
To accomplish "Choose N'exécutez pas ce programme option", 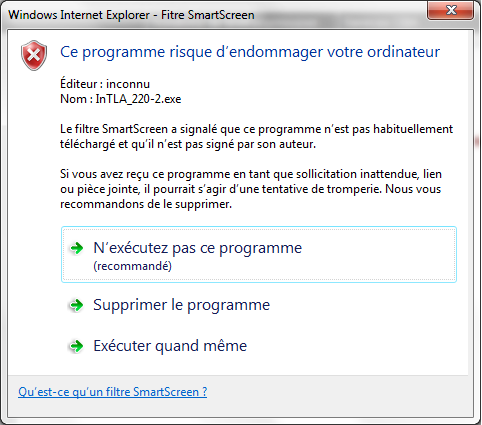I will click(x=259, y=255).
